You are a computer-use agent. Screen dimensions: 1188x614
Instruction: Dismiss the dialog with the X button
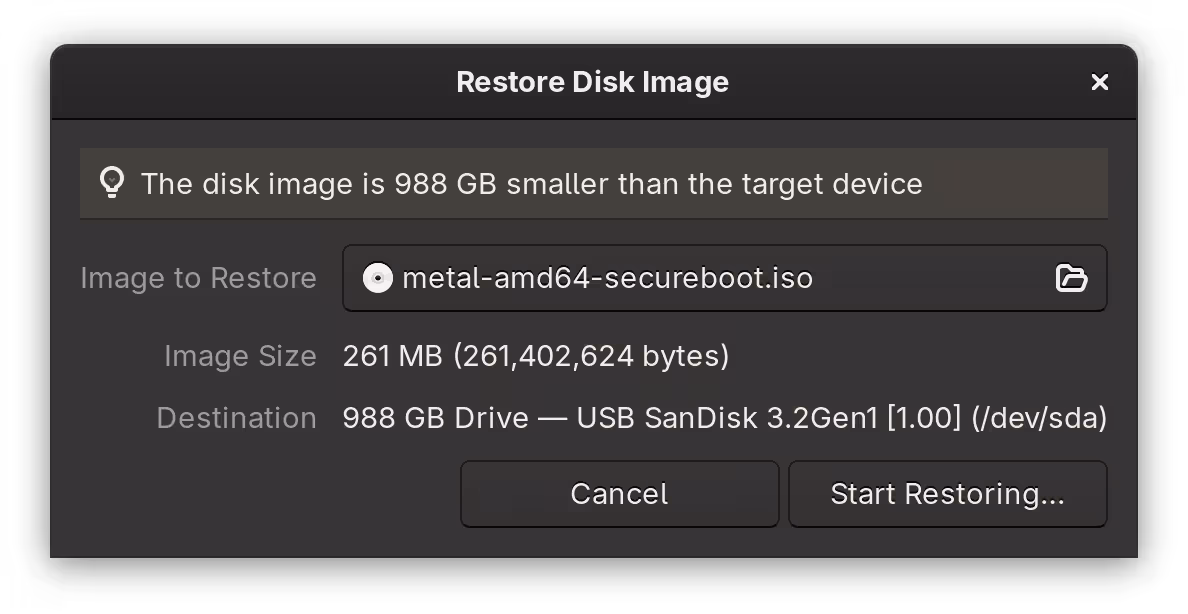[x=1100, y=82]
